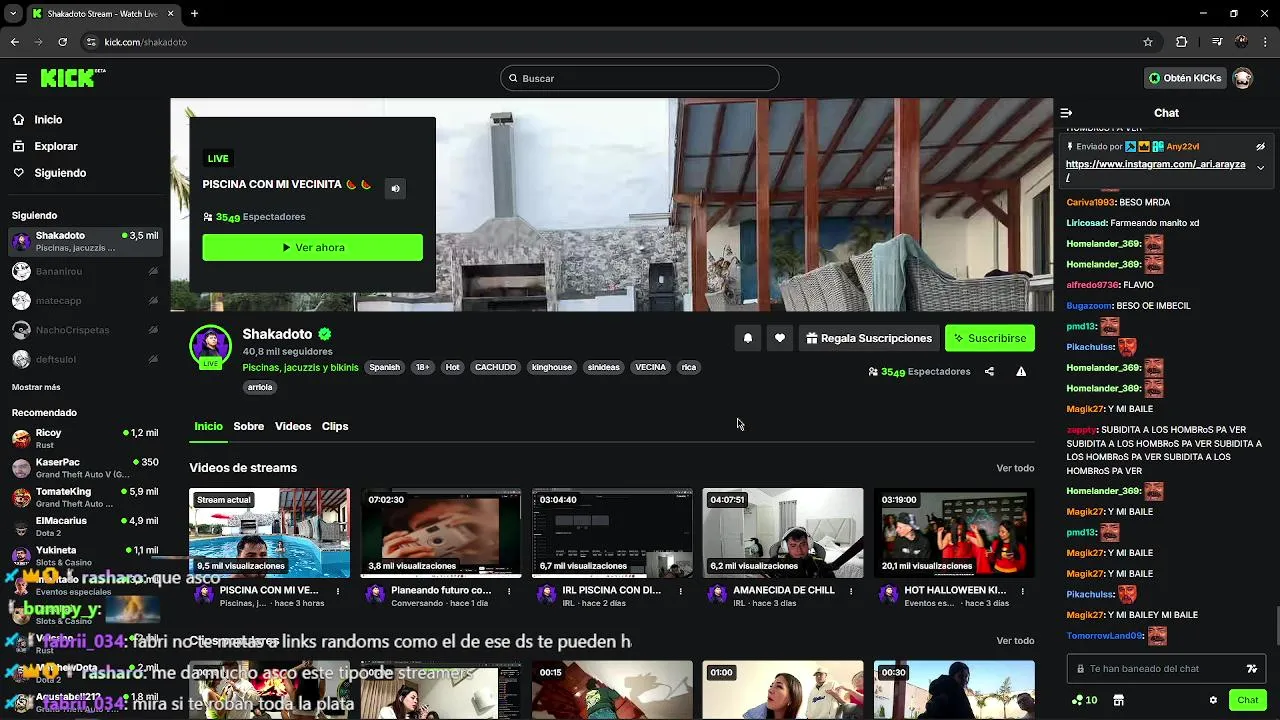Click the green Chat send button
Viewport: 1280px width, 720px height.
point(1247,700)
